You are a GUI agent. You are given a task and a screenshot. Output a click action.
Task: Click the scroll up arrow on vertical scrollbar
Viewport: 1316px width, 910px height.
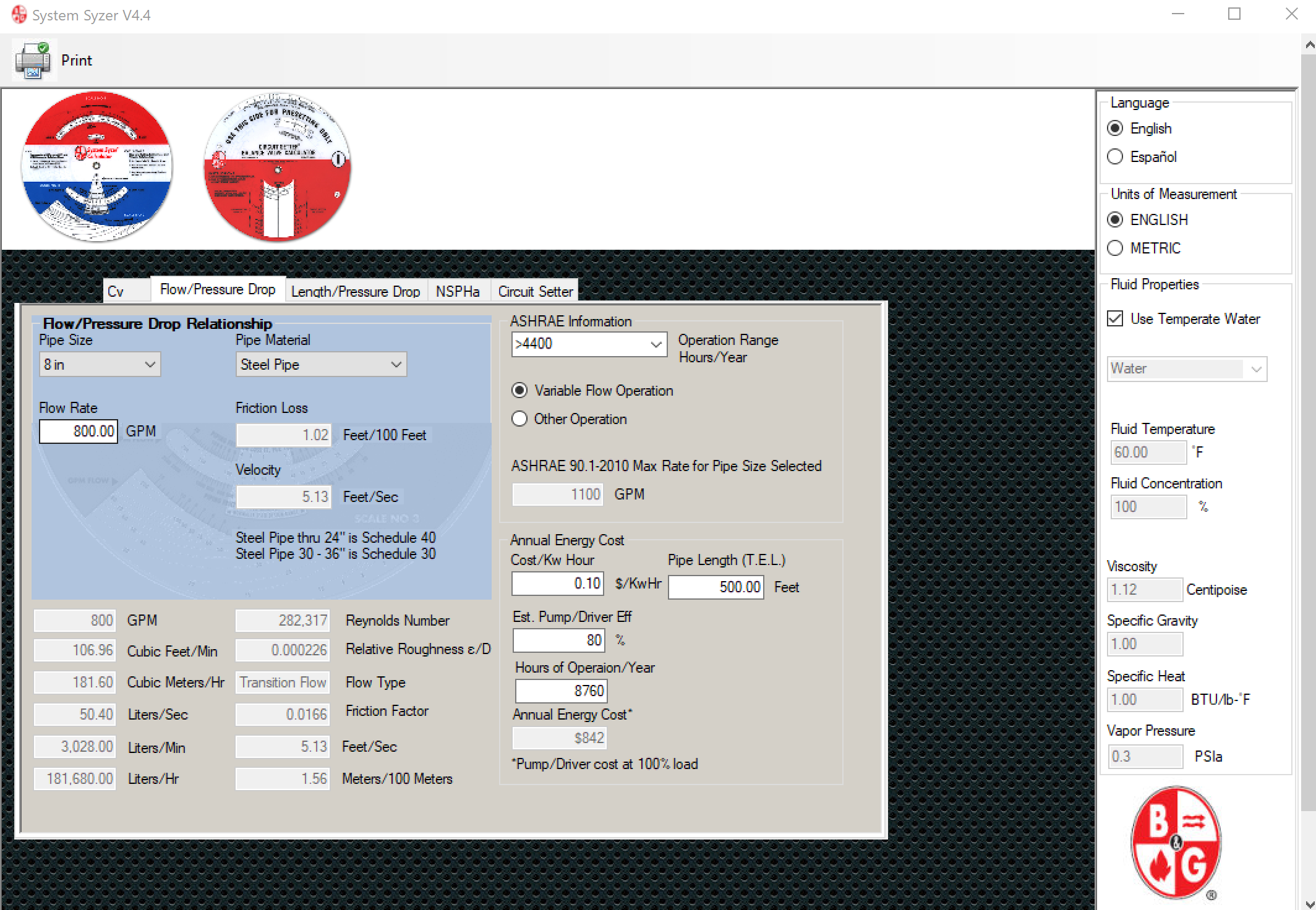coord(1309,45)
